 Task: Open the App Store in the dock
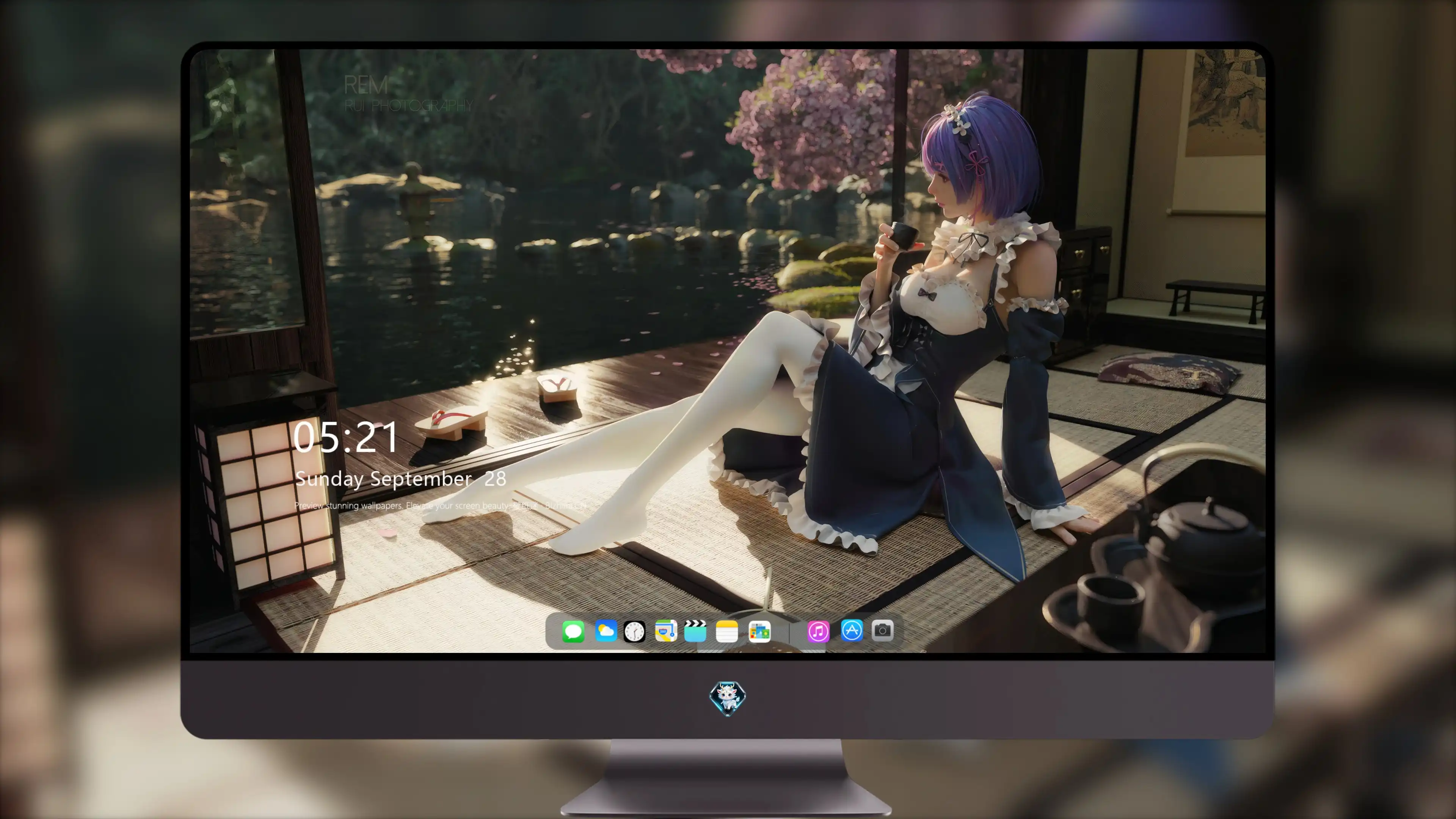click(851, 630)
